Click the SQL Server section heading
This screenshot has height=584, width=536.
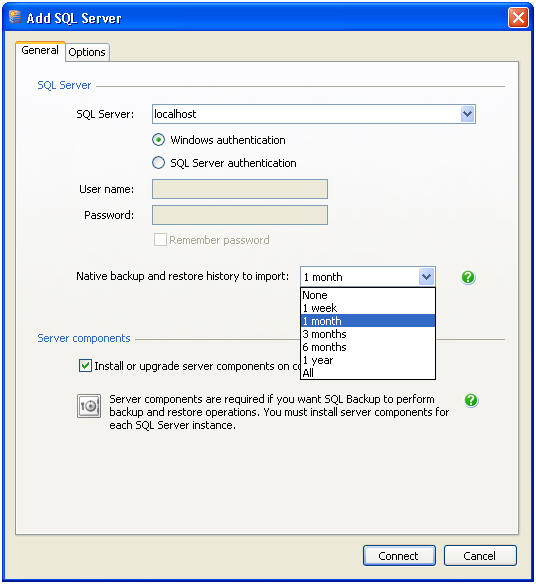tap(64, 85)
